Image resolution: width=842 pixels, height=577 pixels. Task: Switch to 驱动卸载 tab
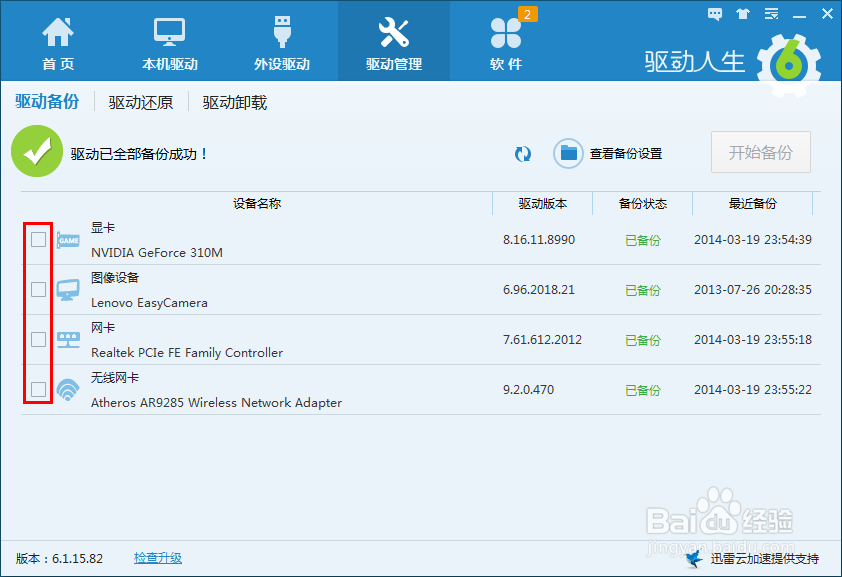pos(235,102)
